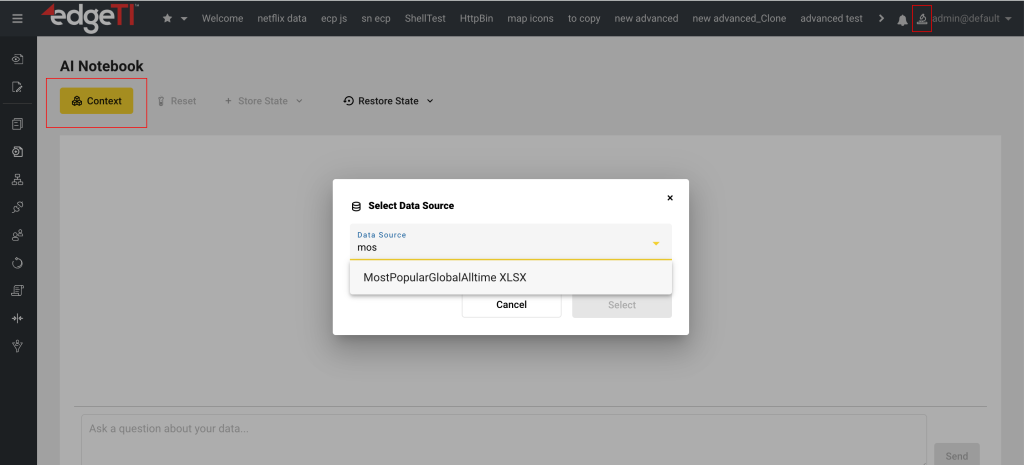This screenshot has height=465, width=1024.
Task: Close the Select Data Source dialog
Action: (x=670, y=198)
